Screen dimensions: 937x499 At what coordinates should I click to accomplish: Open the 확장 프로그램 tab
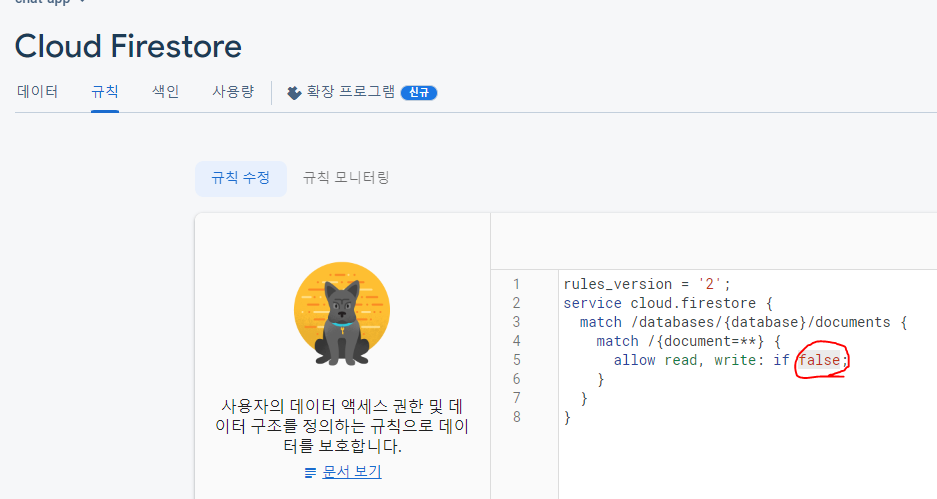point(351,91)
